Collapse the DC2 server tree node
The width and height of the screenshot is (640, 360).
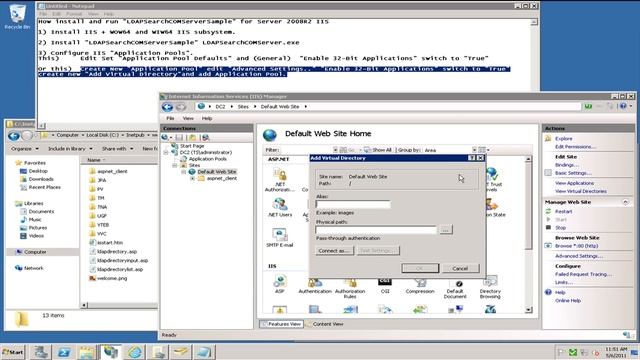coord(166,152)
